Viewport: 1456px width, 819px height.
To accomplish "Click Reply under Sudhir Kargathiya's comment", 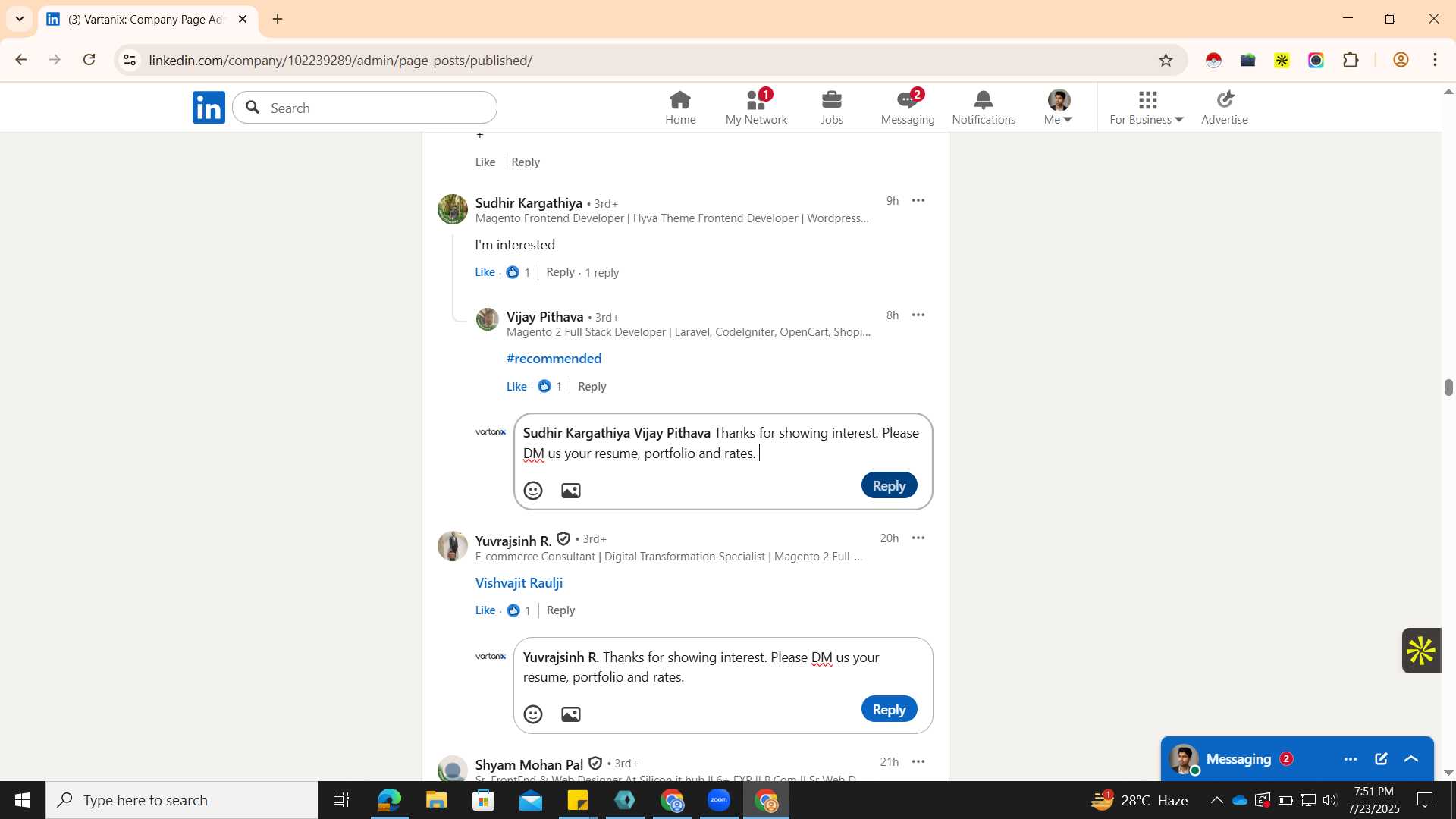I will [560, 272].
